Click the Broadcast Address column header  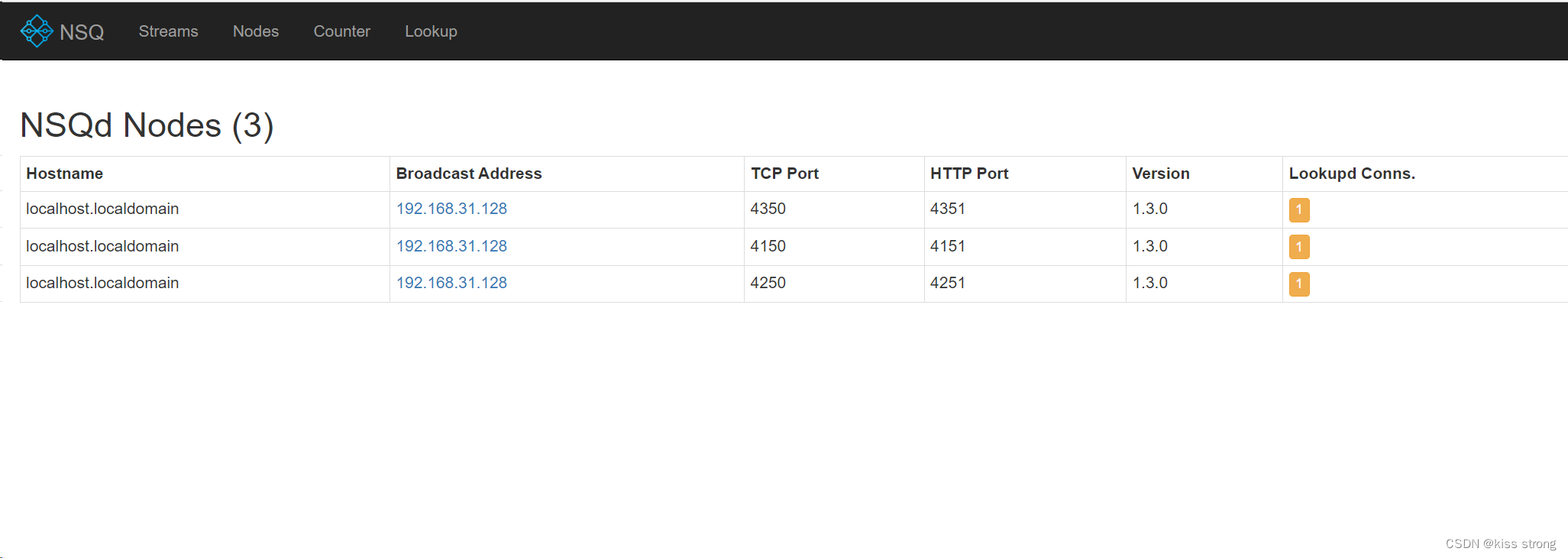point(469,174)
